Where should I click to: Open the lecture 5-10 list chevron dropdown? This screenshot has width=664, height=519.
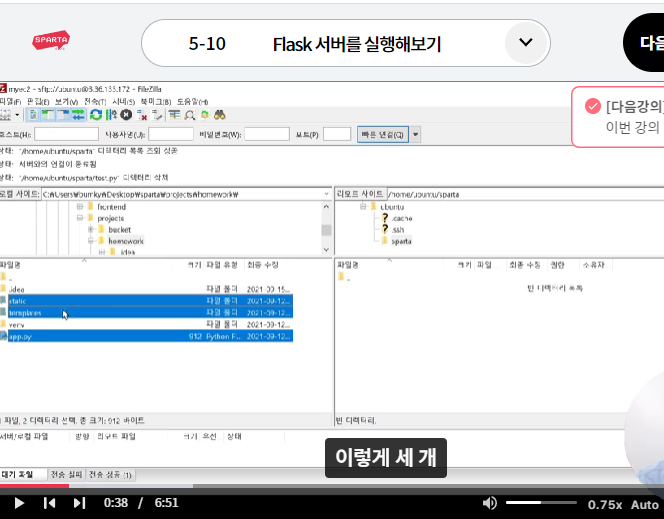click(x=526, y=42)
